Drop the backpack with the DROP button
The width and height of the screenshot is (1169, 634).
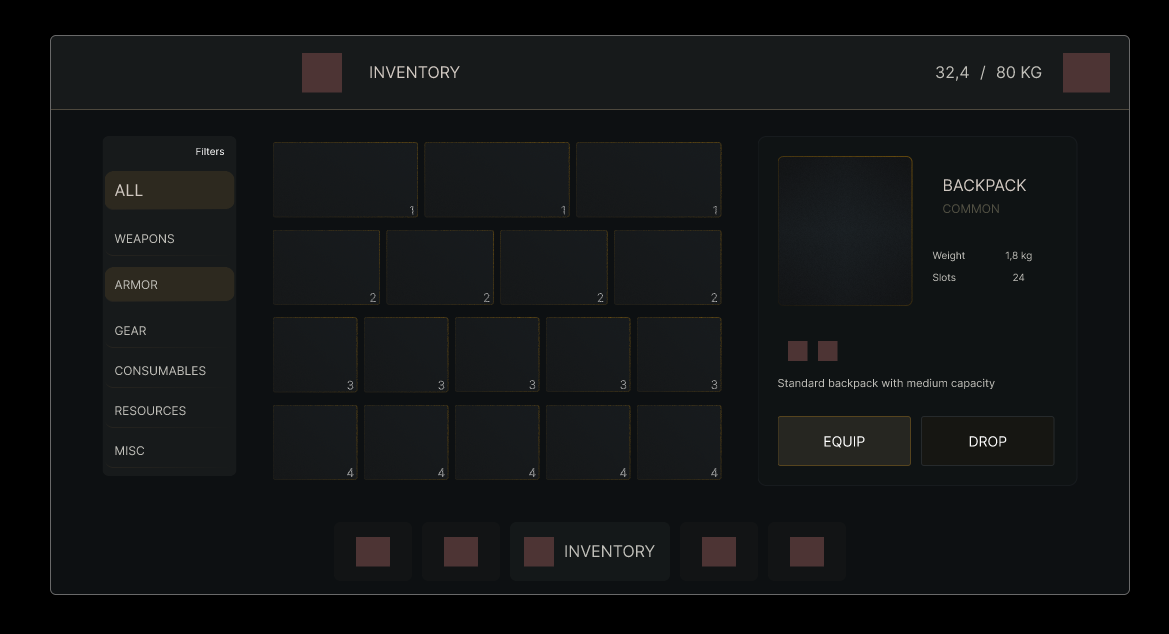coord(987,441)
